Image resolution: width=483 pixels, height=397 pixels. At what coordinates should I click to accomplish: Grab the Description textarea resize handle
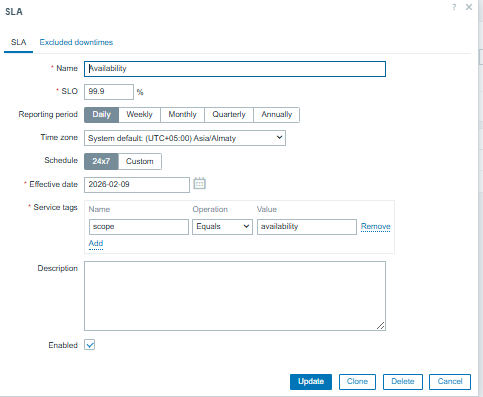(381, 326)
